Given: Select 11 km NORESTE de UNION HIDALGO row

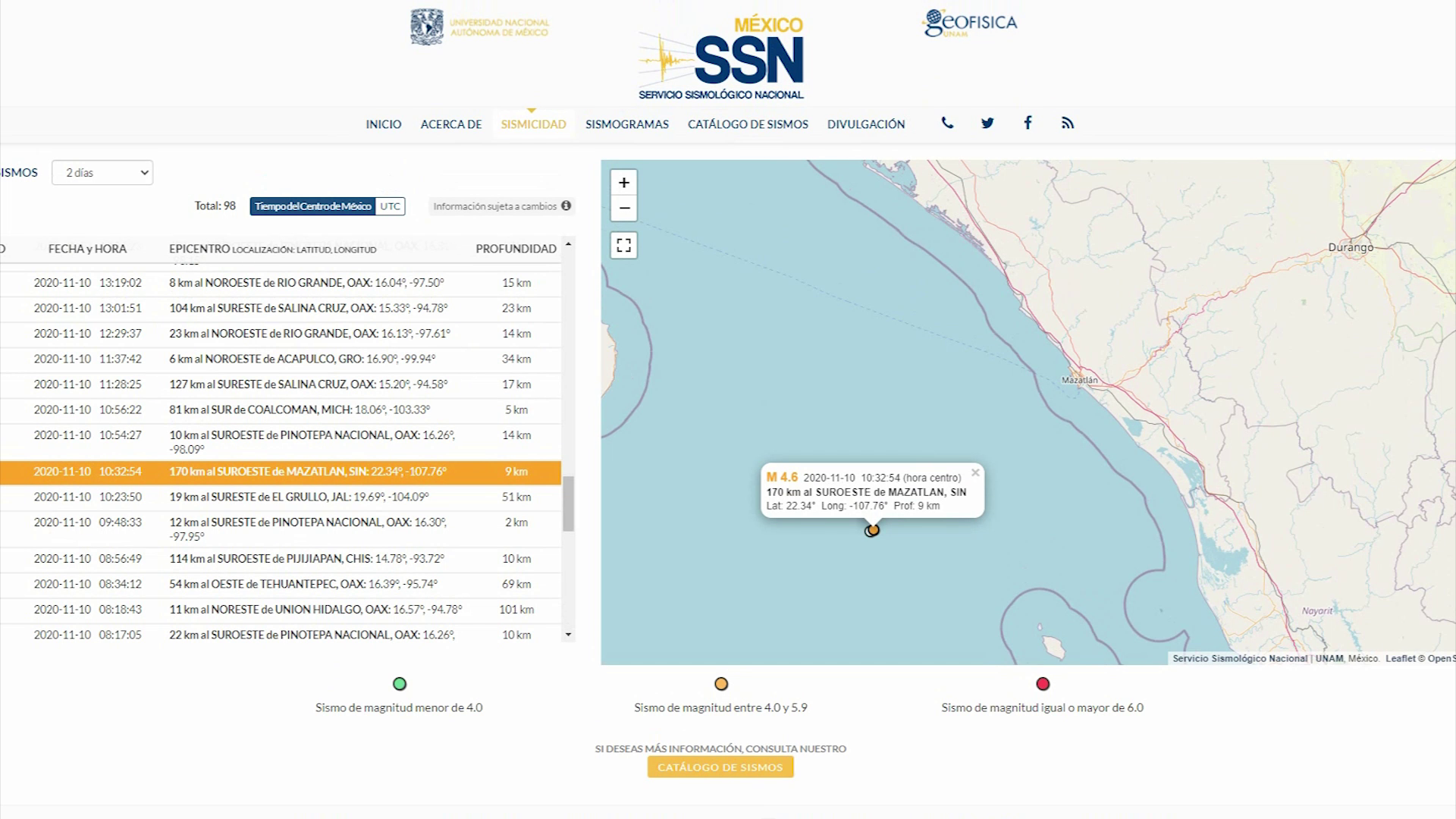Looking at the screenshot, I should pos(281,610).
